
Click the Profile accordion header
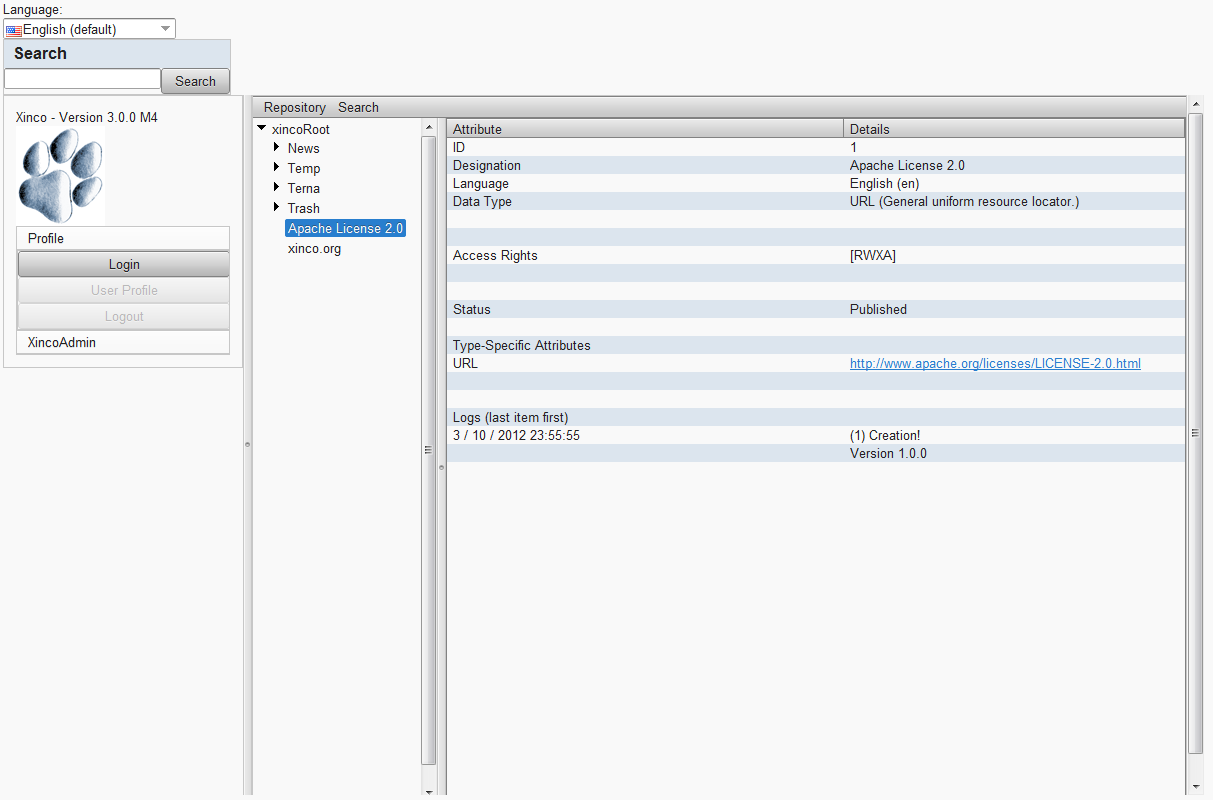pos(124,238)
